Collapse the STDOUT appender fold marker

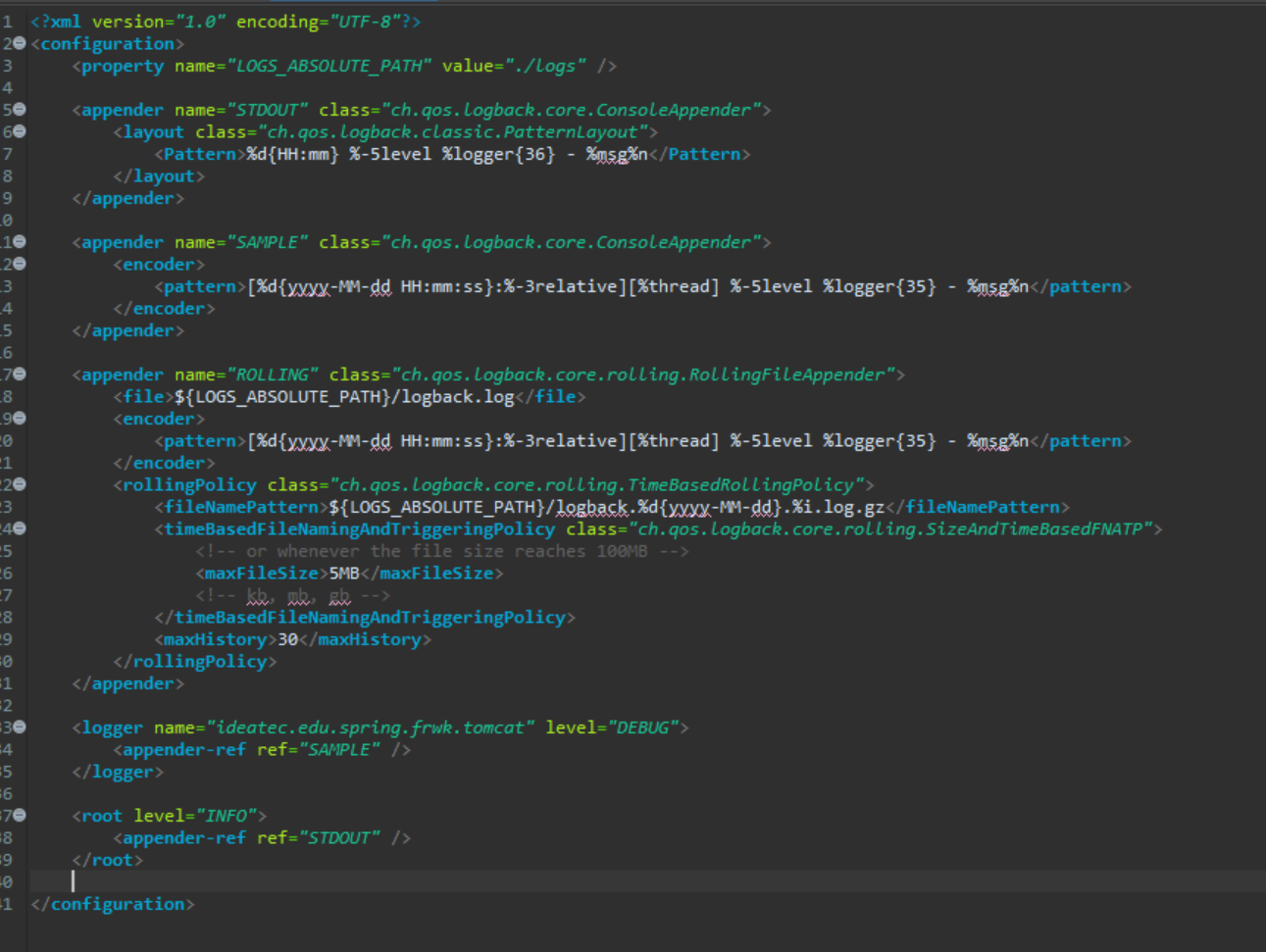(20, 110)
